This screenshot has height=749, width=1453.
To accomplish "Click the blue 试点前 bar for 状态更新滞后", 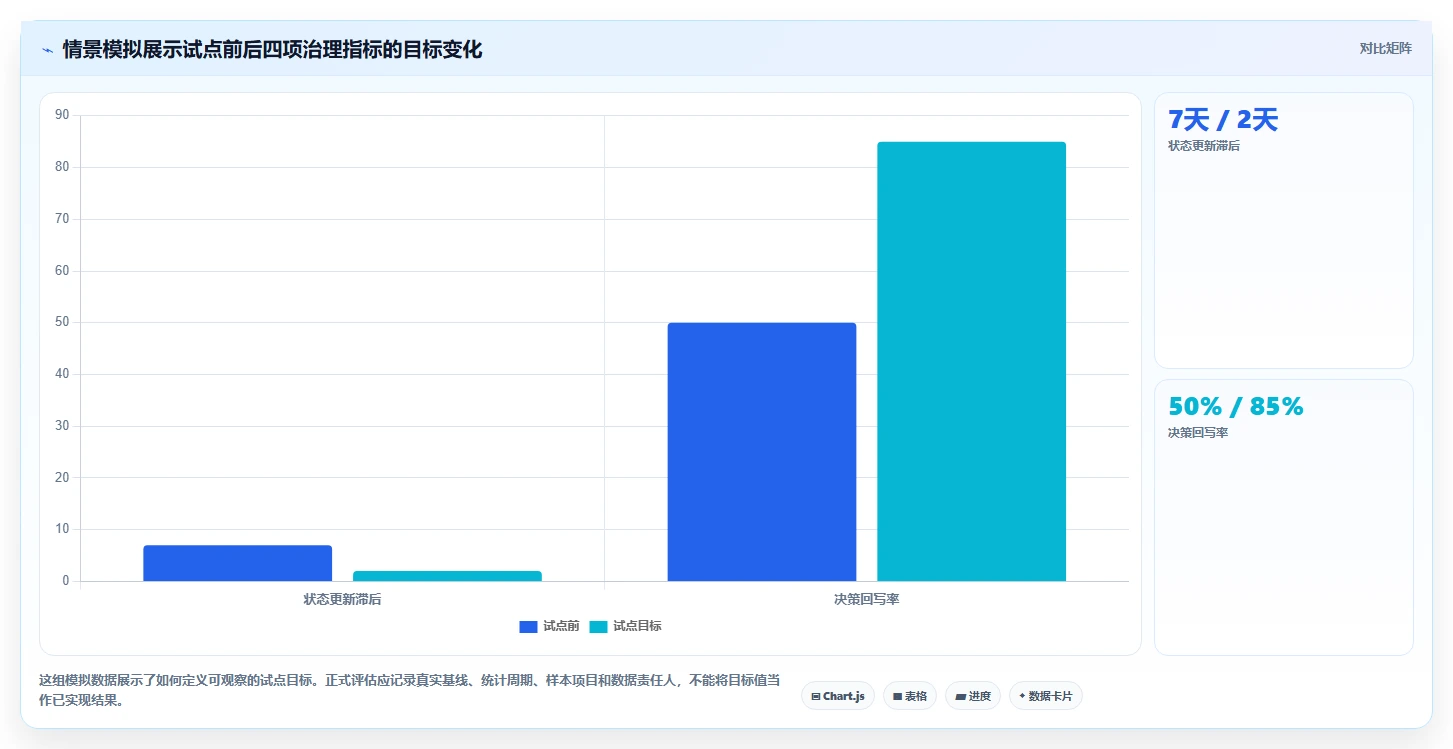I will (237, 563).
